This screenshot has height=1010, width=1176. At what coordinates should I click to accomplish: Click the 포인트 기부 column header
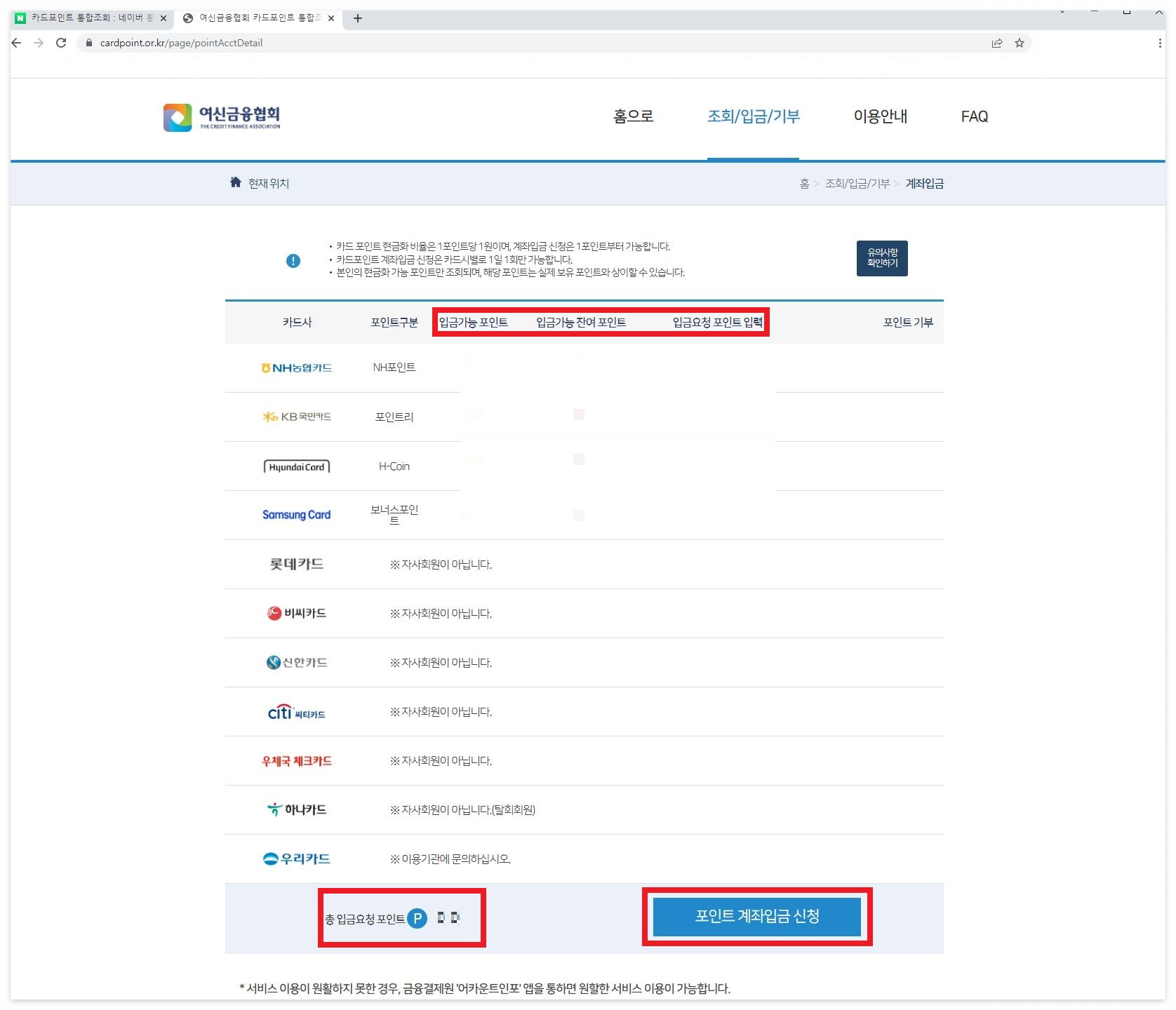coord(908,323)
